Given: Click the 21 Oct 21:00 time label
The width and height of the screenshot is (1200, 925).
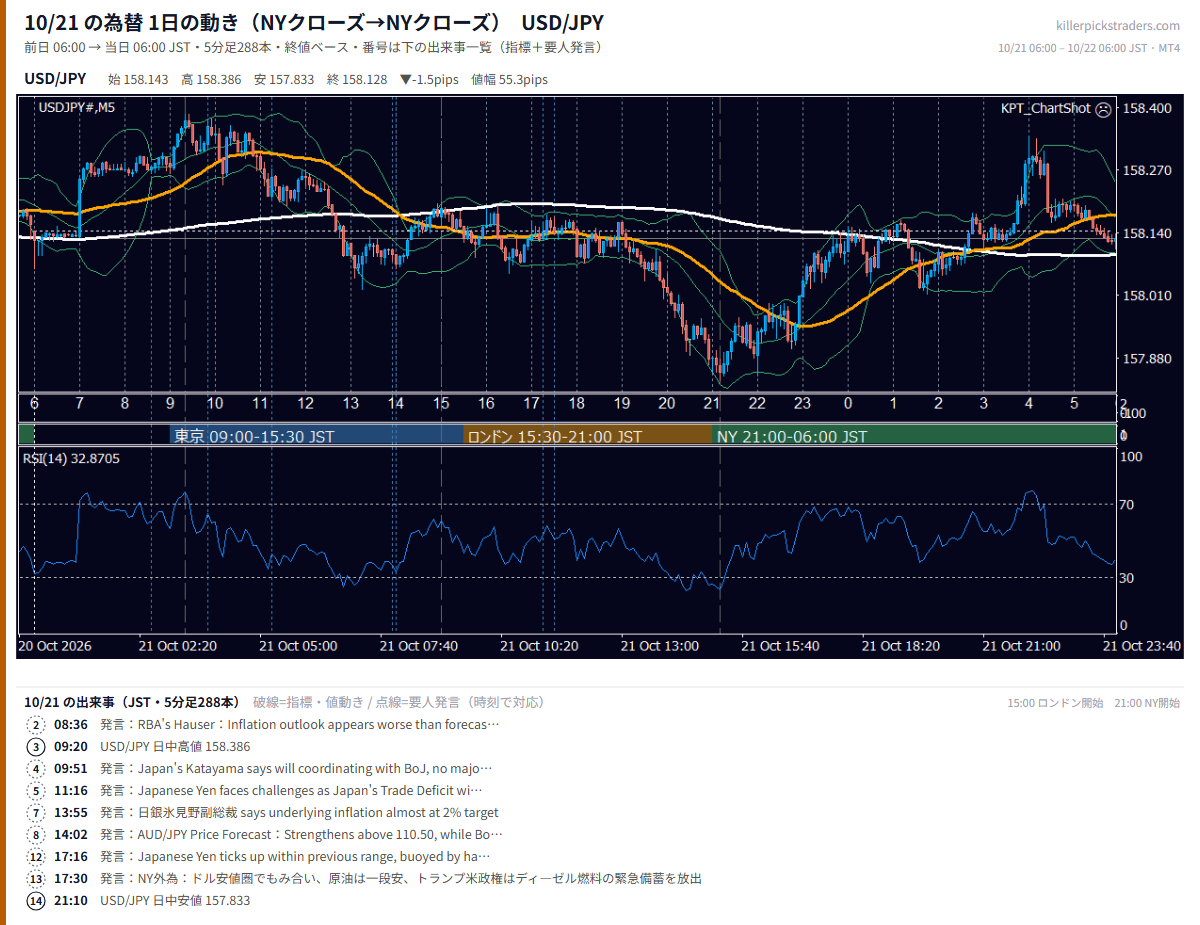Looking at the screenshot, I should click(1021, 646).
